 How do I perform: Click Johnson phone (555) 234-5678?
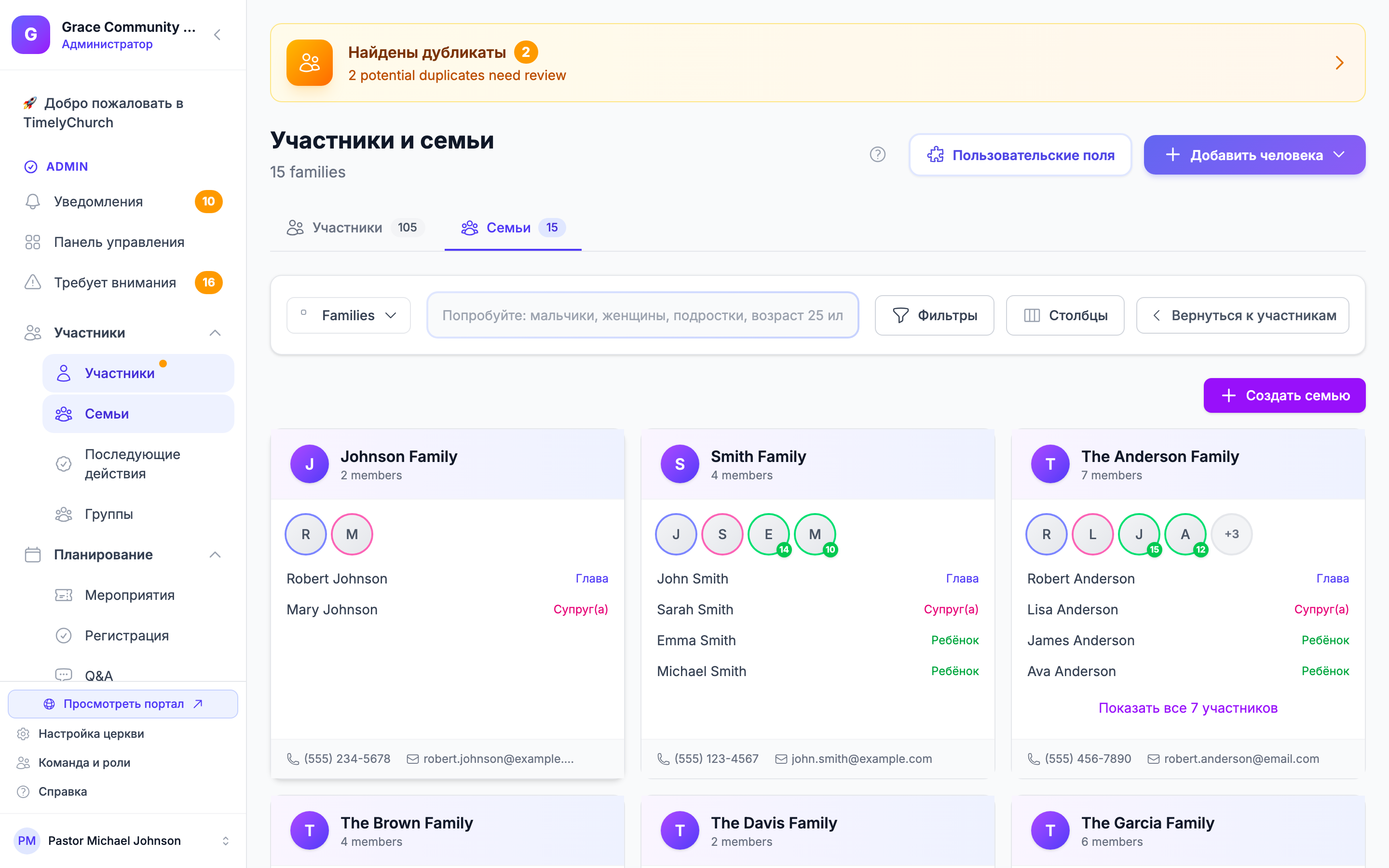[x=339, y=759]
